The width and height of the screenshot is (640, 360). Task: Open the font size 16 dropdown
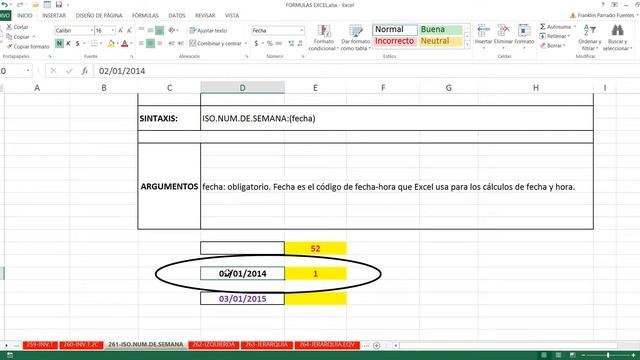coord(113,31)
